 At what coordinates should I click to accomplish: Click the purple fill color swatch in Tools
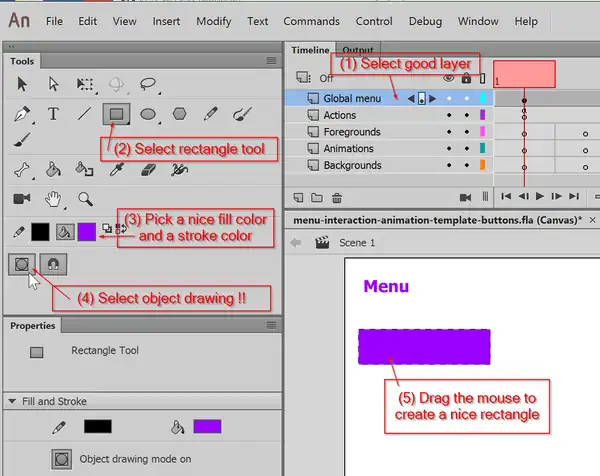87,231
